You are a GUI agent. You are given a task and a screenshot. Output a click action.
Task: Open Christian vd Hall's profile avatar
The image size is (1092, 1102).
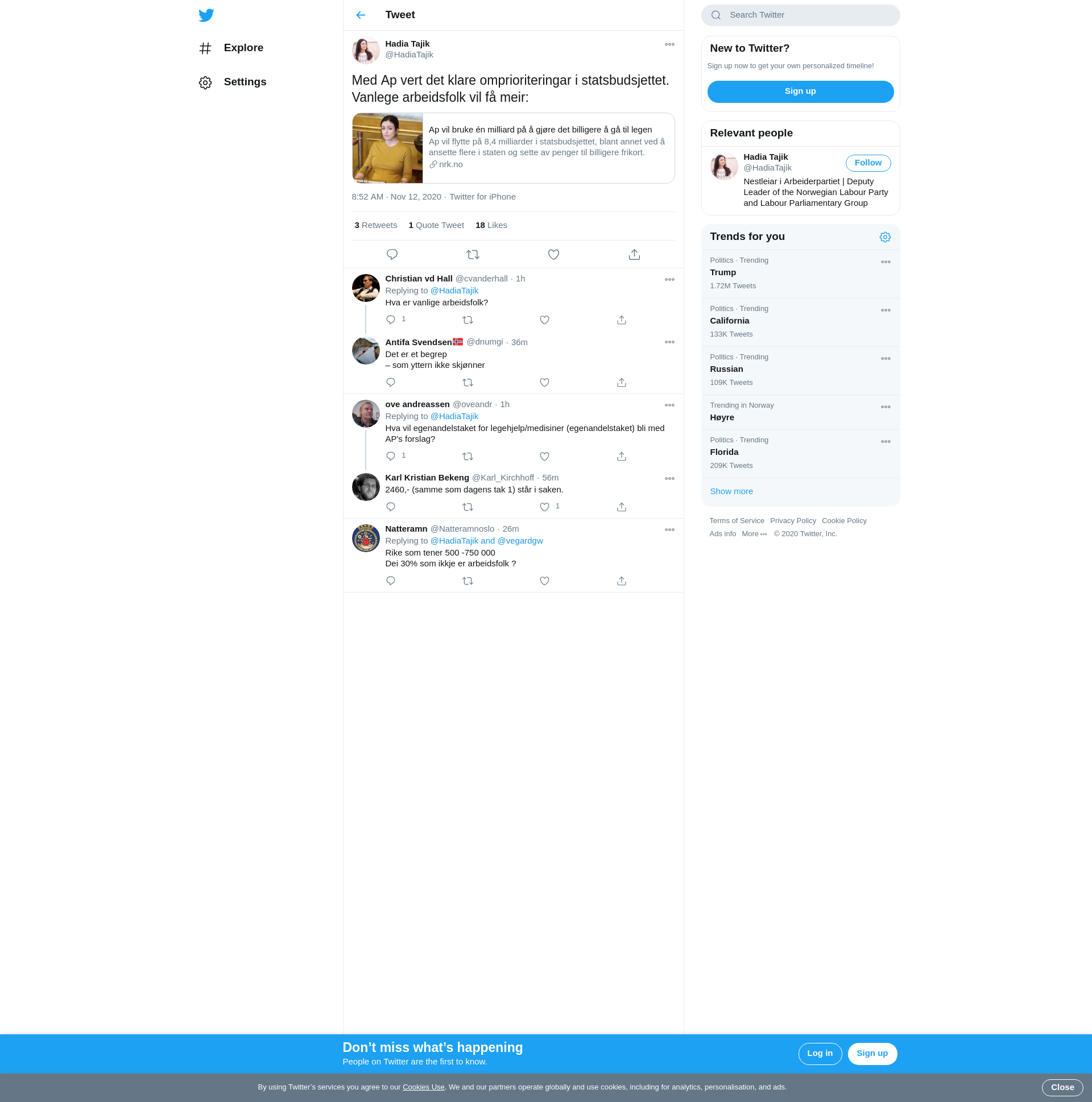[x=366, y=288]
